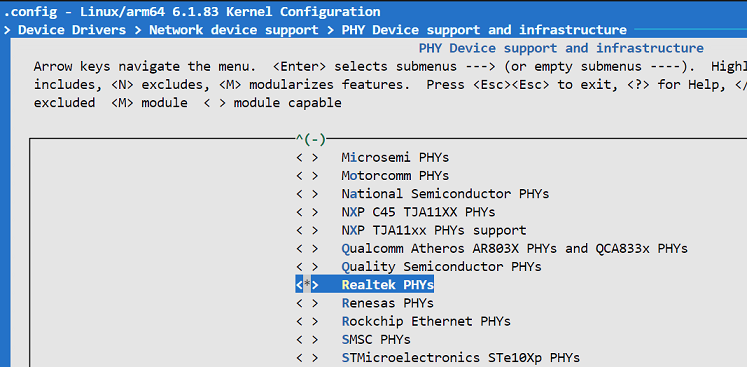The height and width of the screenshot is (367, 747).
Task: Click PHY Device support breadcrumb item
Action: 484,30
